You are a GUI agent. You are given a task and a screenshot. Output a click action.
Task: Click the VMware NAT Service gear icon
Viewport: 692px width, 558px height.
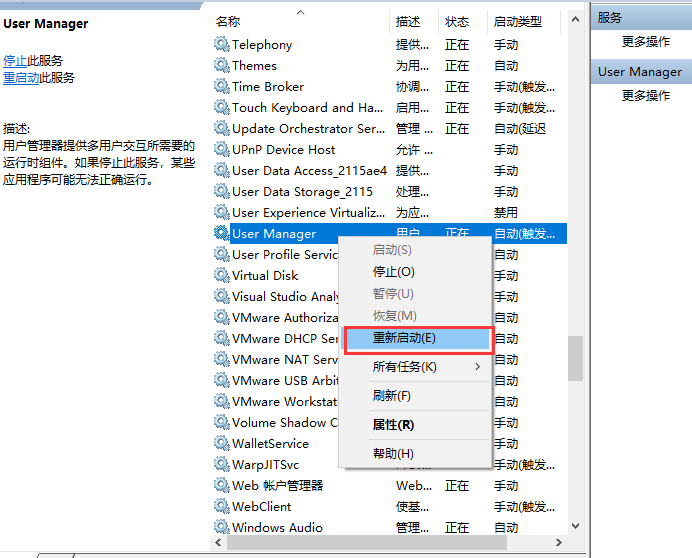point(222,359)
